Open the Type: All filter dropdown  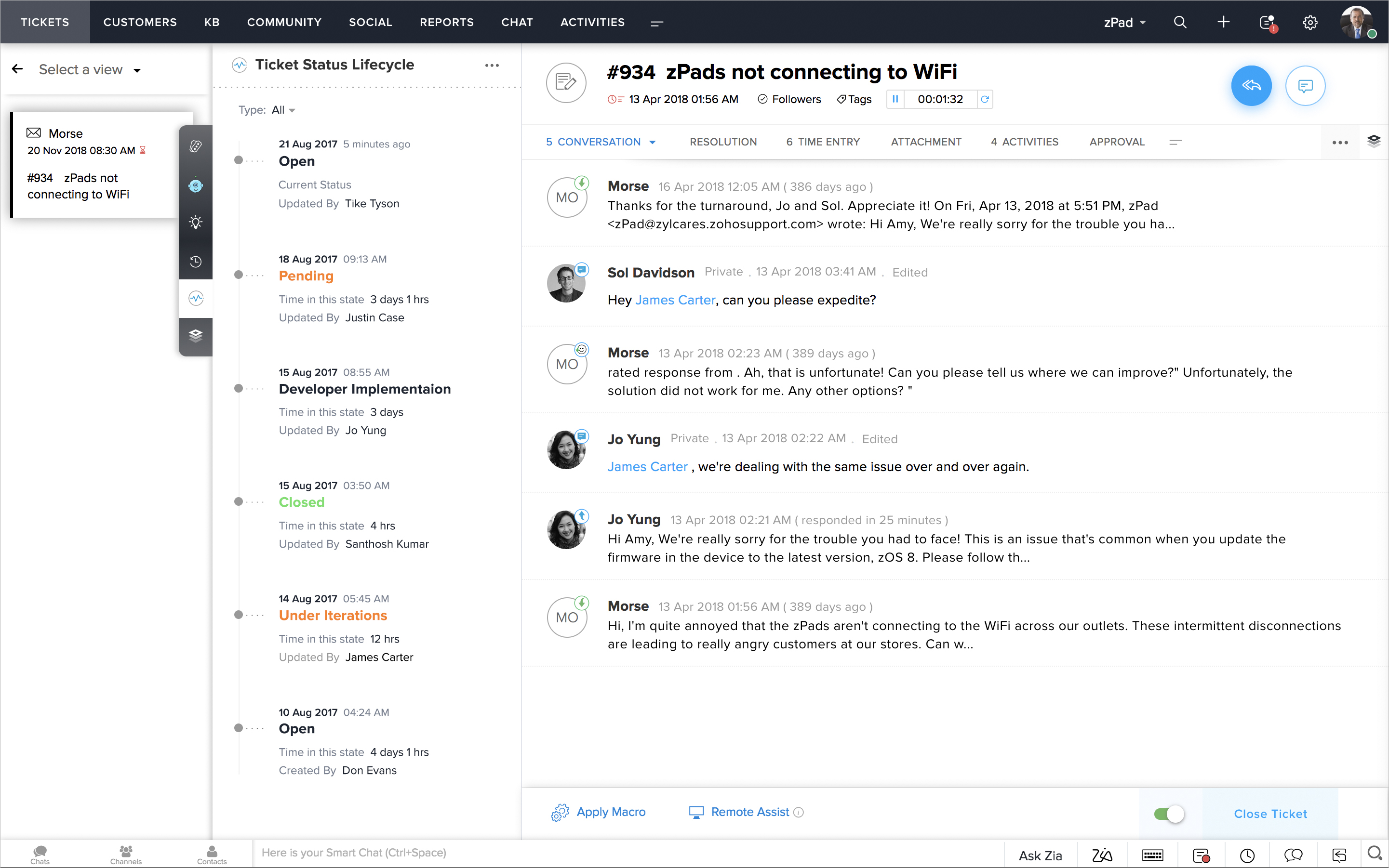283,110
